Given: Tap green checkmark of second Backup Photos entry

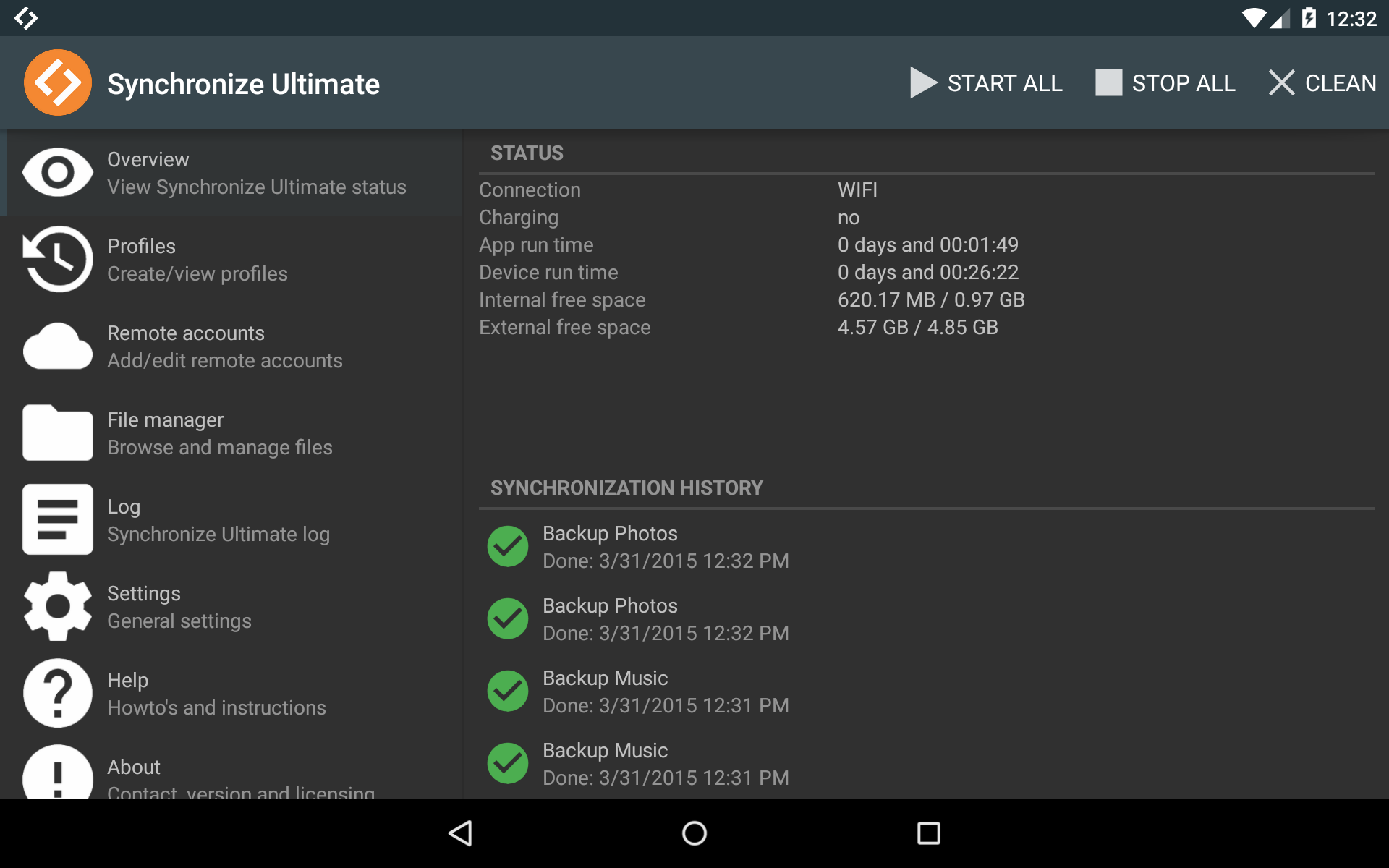Looking at the screenshot, I should [508, 618].
